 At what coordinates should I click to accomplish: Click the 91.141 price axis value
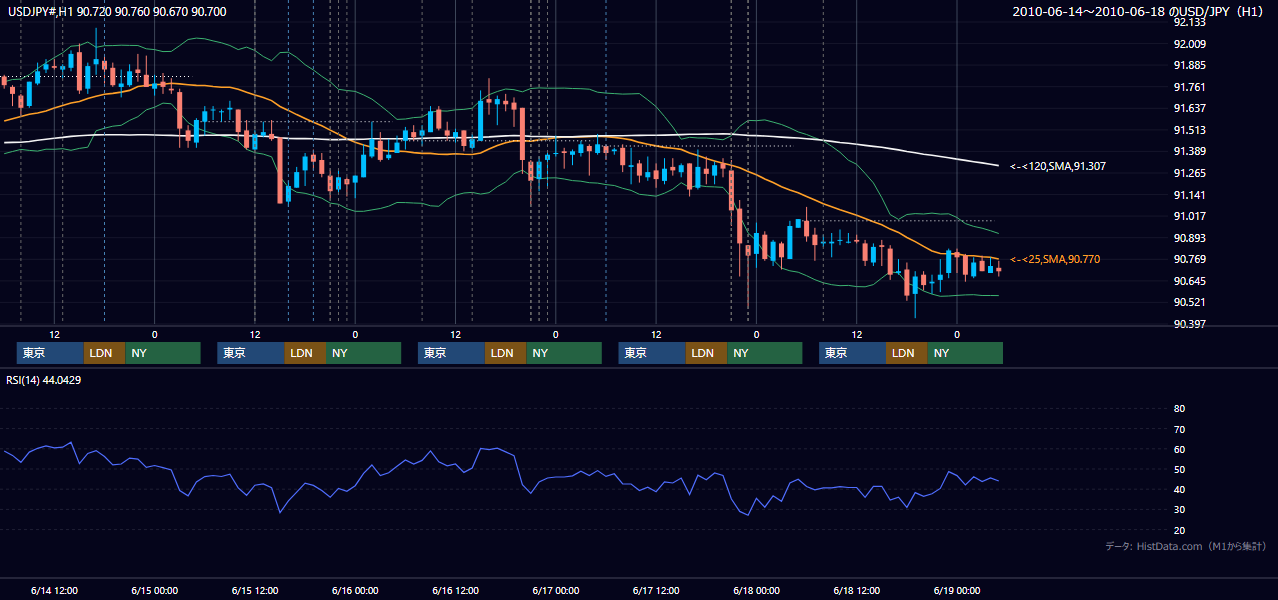(x=1189, y=195)
